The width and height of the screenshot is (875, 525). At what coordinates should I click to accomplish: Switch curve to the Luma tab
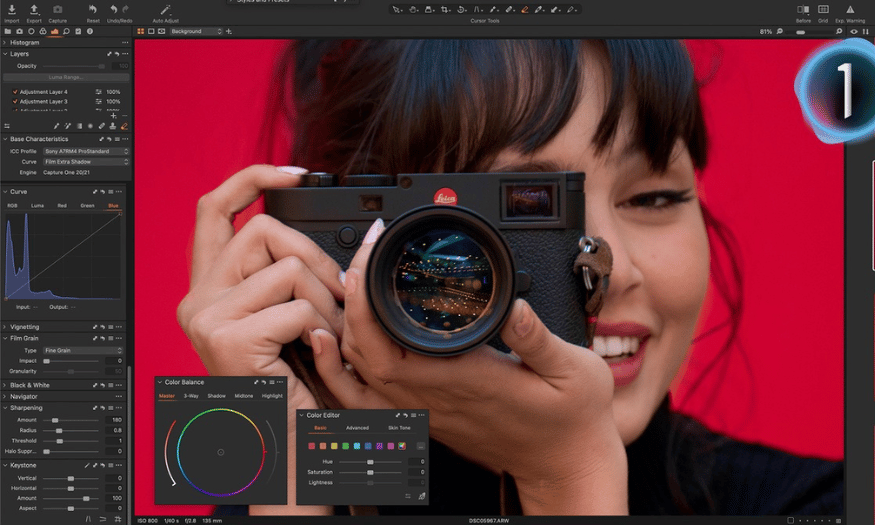point(37,205)
